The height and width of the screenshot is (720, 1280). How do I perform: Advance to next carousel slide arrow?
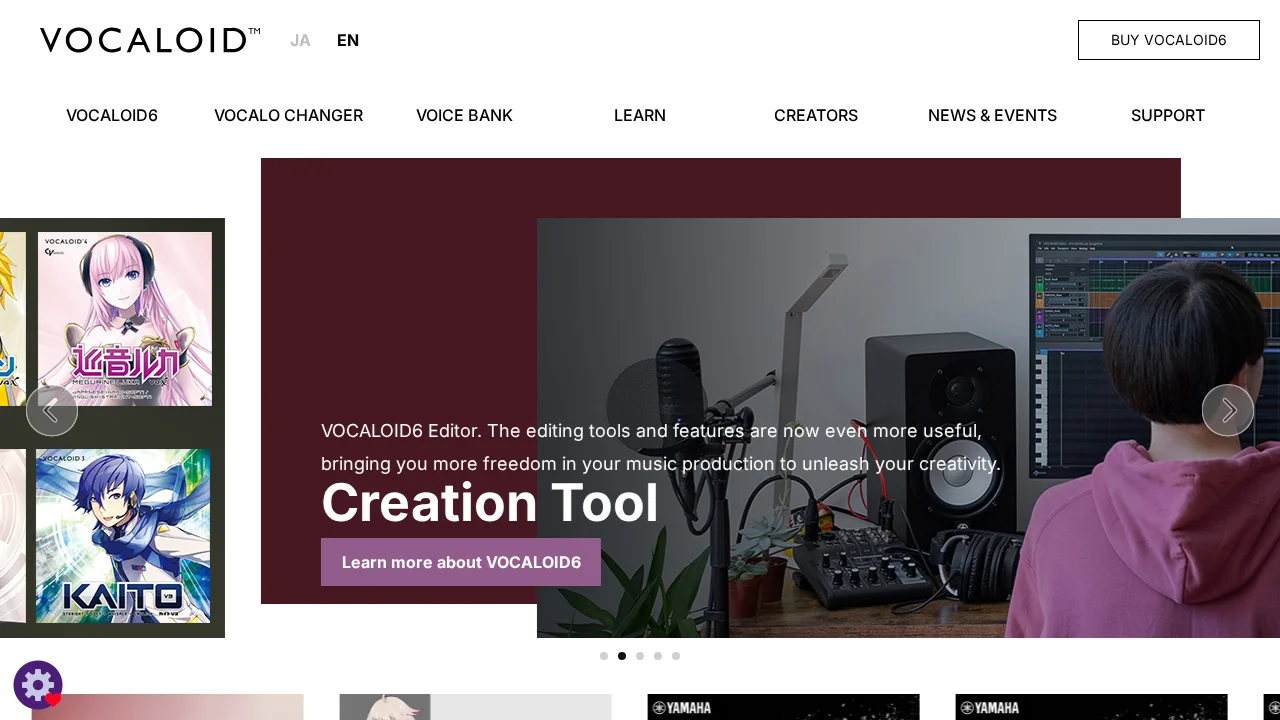[x=1228, y=410]
